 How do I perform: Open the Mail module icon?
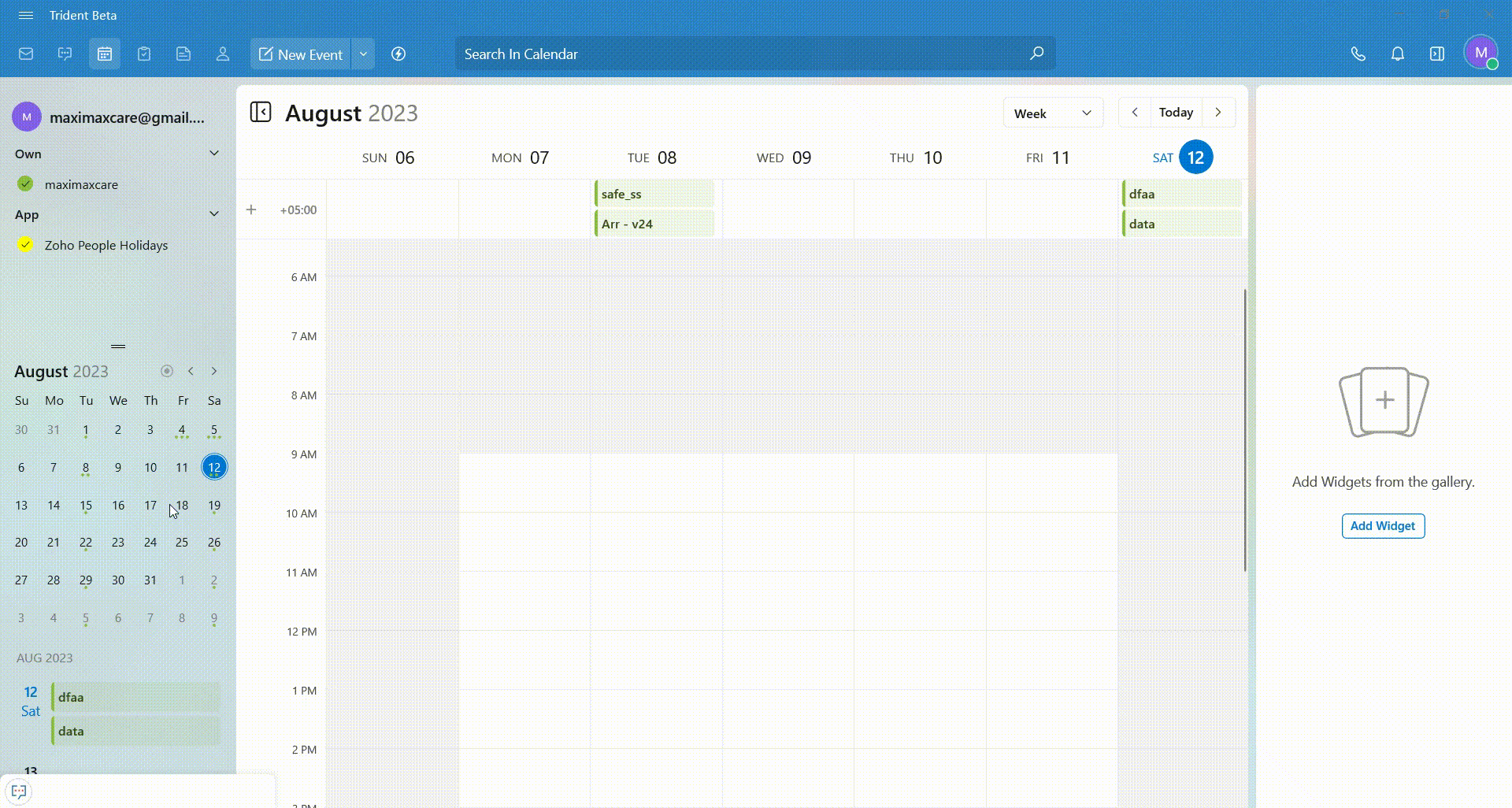coord(26,54)
